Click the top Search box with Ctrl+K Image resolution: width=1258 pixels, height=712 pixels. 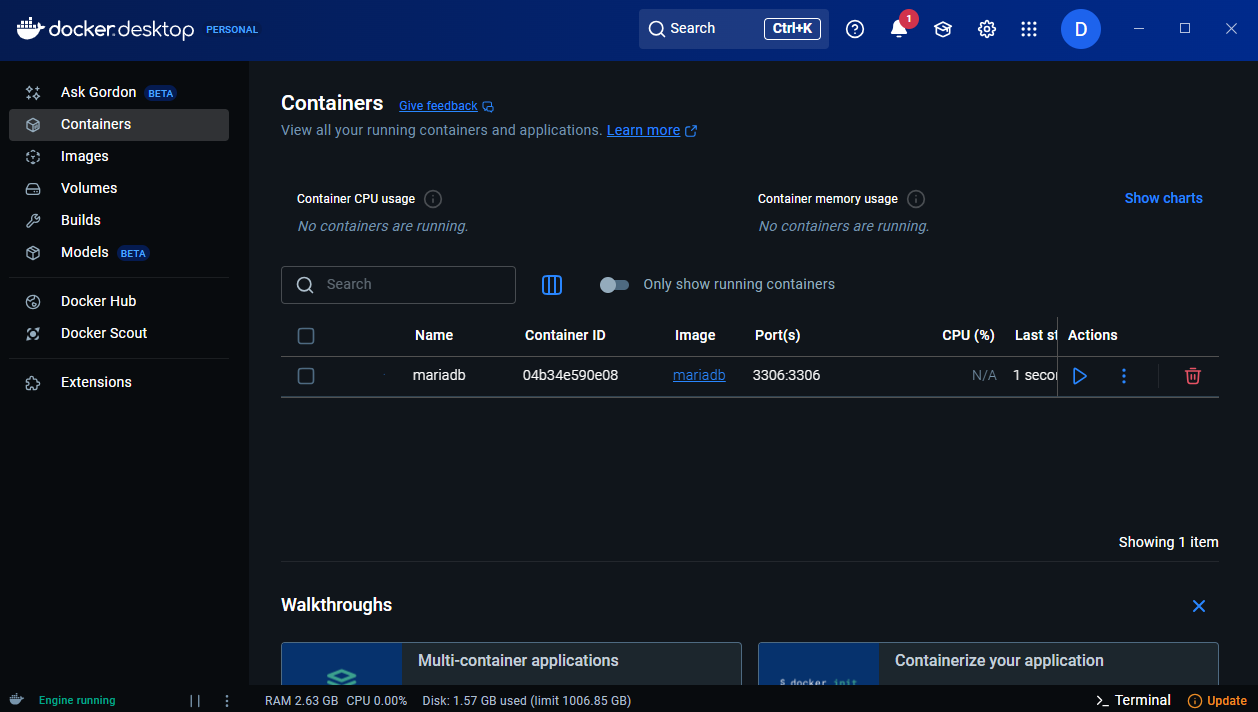[x=734, y=29]
